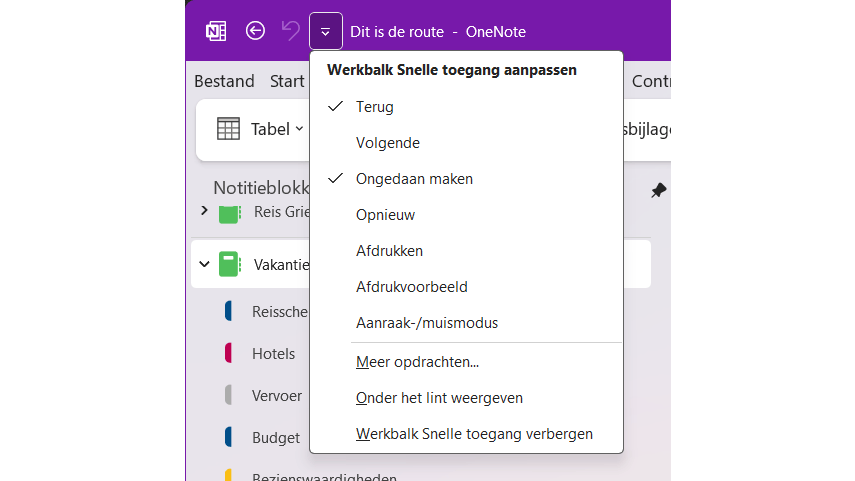855x481 pixels.
Task: Uncheck Terug in the Quick Access menu
Action: pyautogui.click(x=375, y=107)
